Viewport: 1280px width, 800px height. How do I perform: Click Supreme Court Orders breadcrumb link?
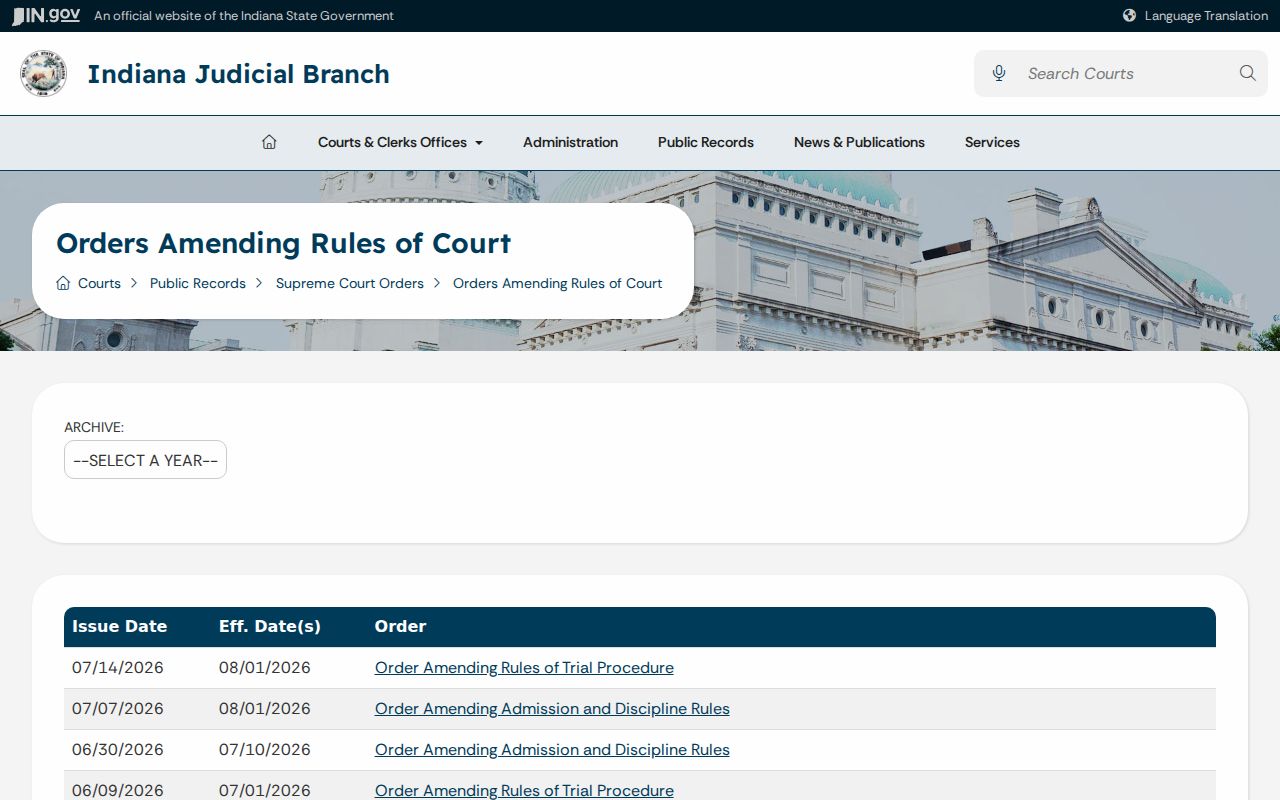coord(350,283)
